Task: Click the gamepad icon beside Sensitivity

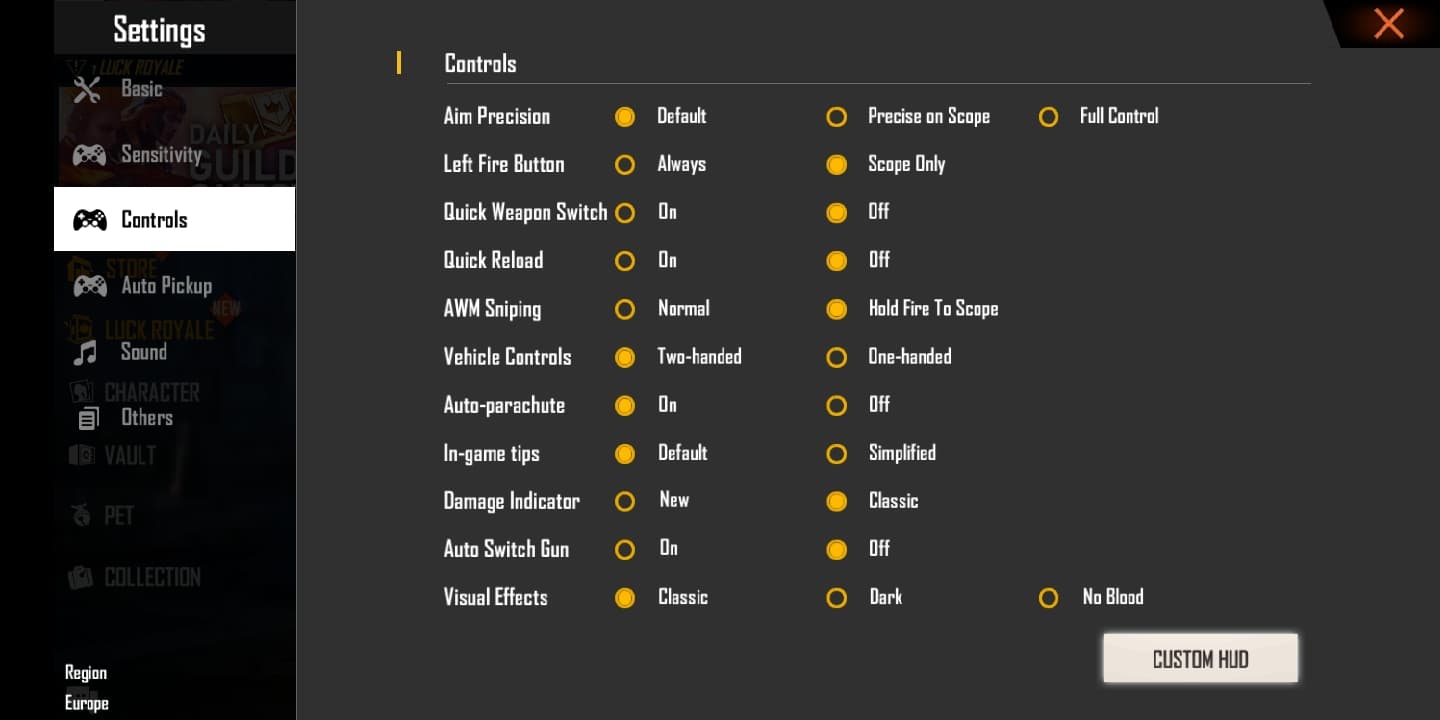Action: (x=90, y=155)
